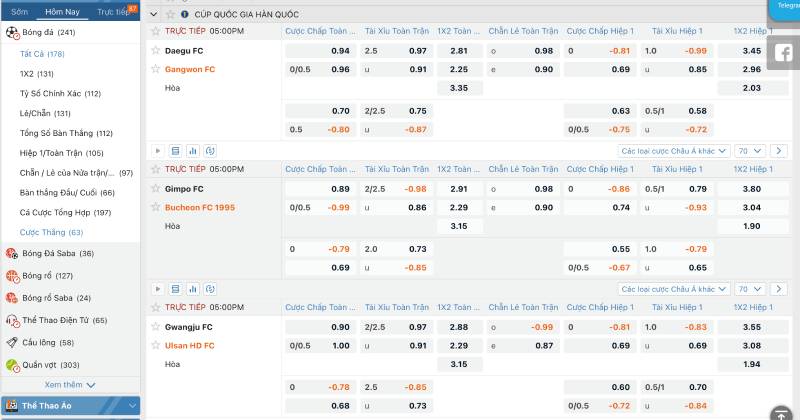Bet draw odds 3.35 for Daegu match

coord(459,88)
